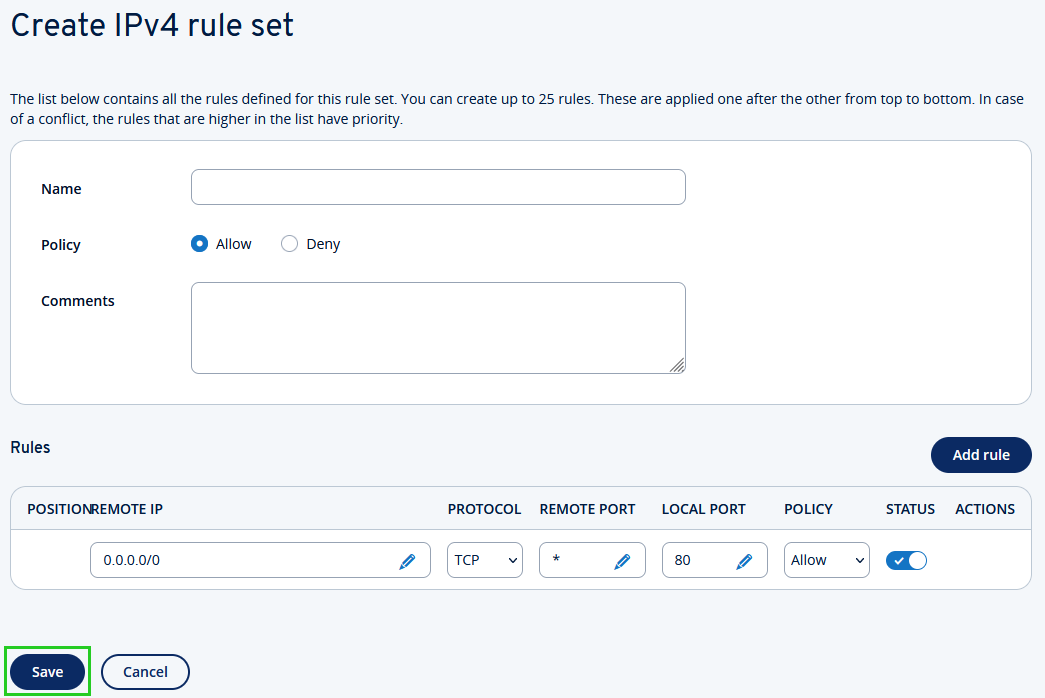Click the pencil icon in Remote Port field
The height and width of the screenshot is (698, 1045).
622,561
